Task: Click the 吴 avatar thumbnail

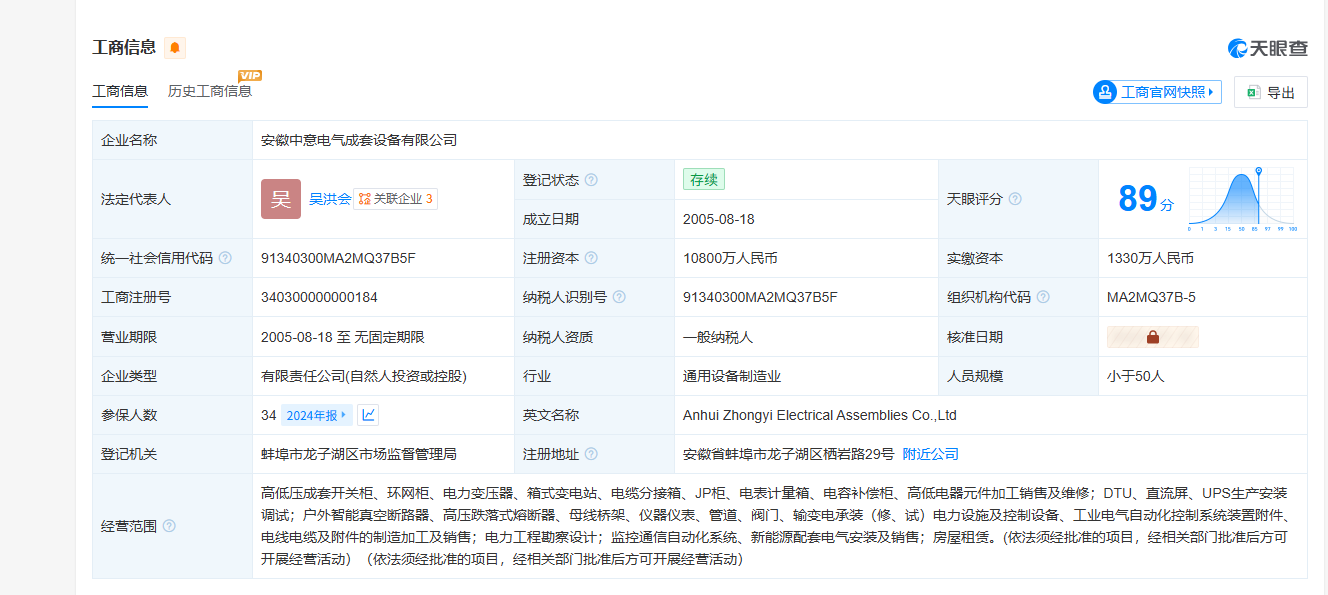Action: tap(280, 199)
